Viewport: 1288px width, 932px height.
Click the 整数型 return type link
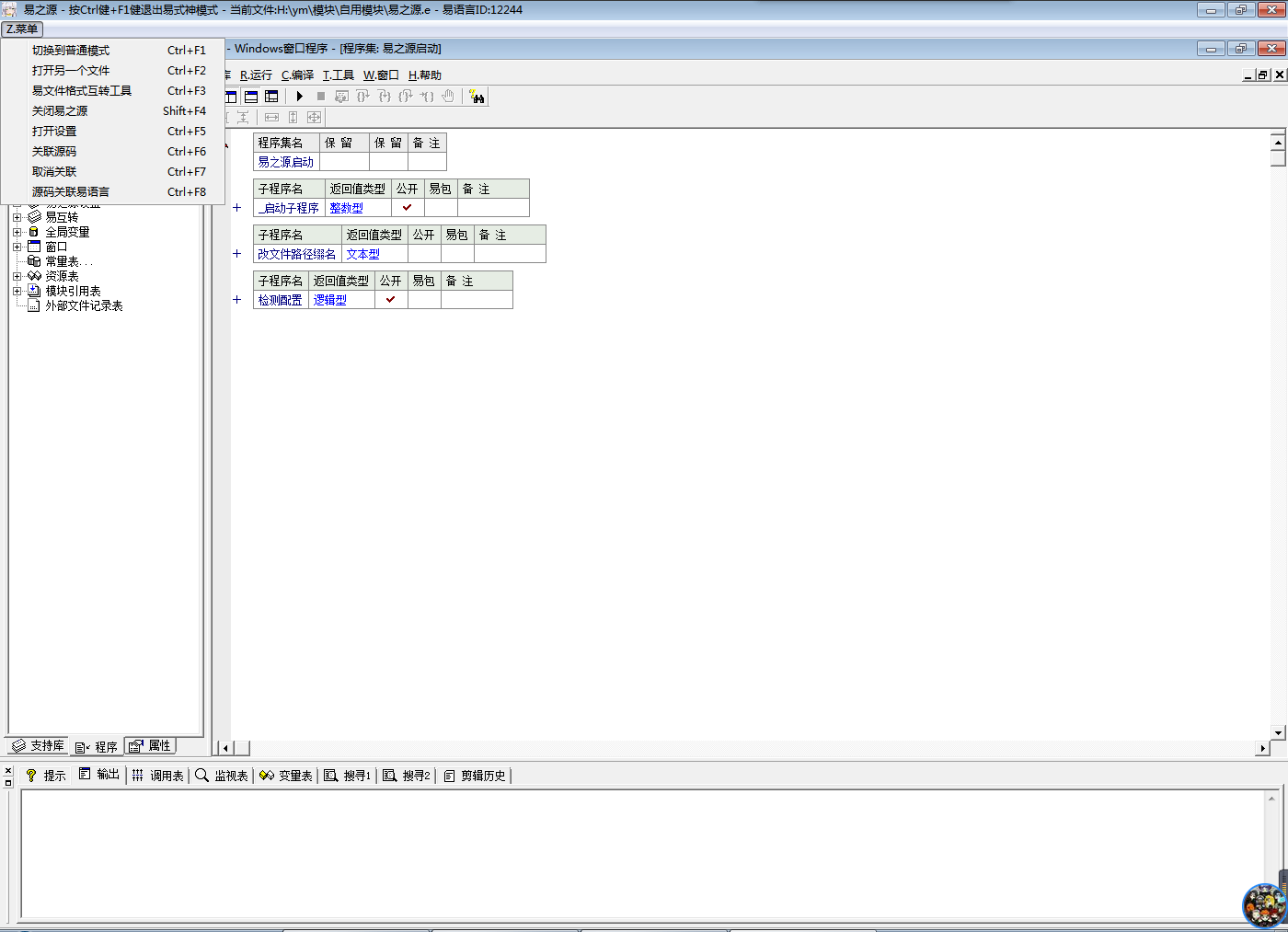pyautogui.click(x=346, y=208)
